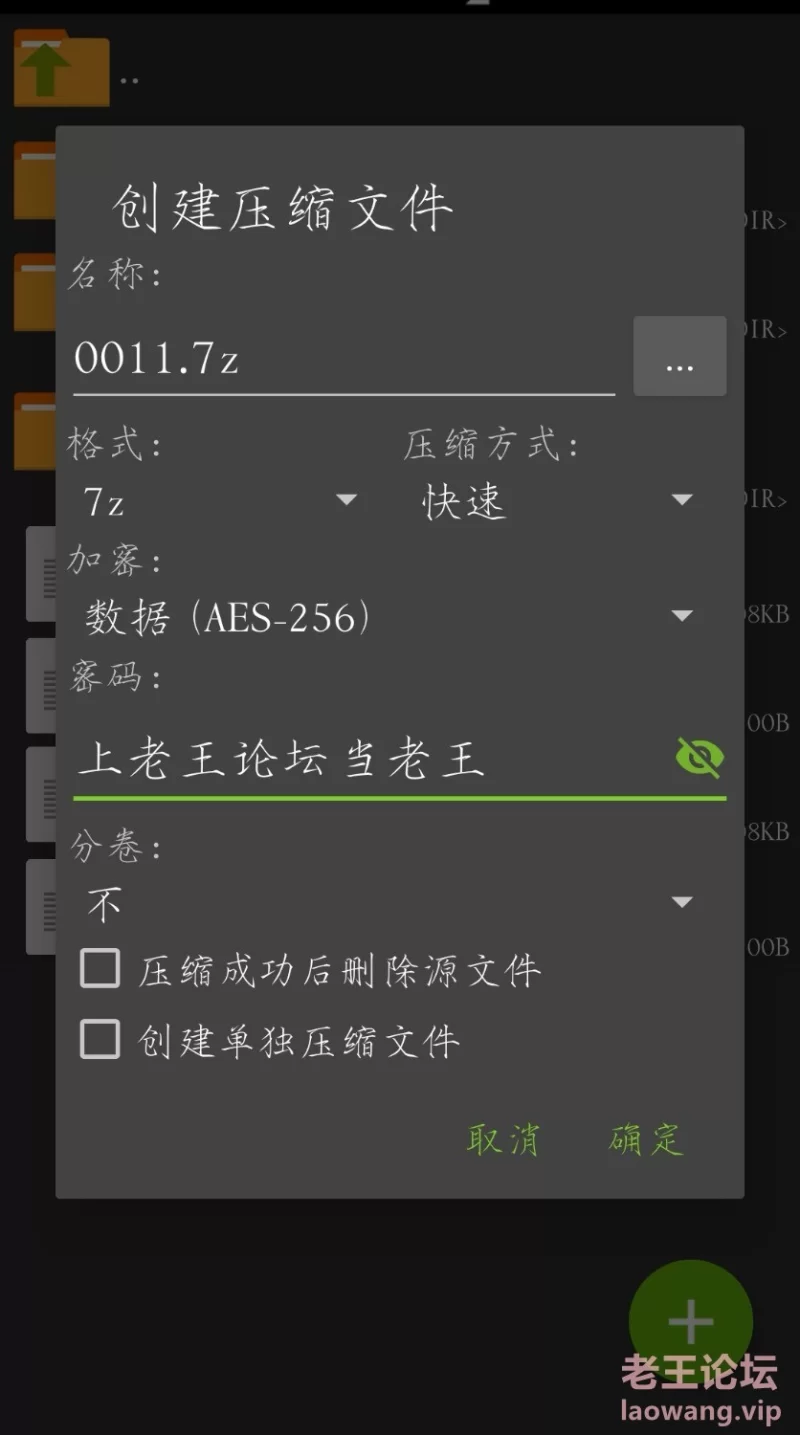This screenshot has width=800, height=1435.
Task: Tap the green plus floating button
Action: 690,1322
